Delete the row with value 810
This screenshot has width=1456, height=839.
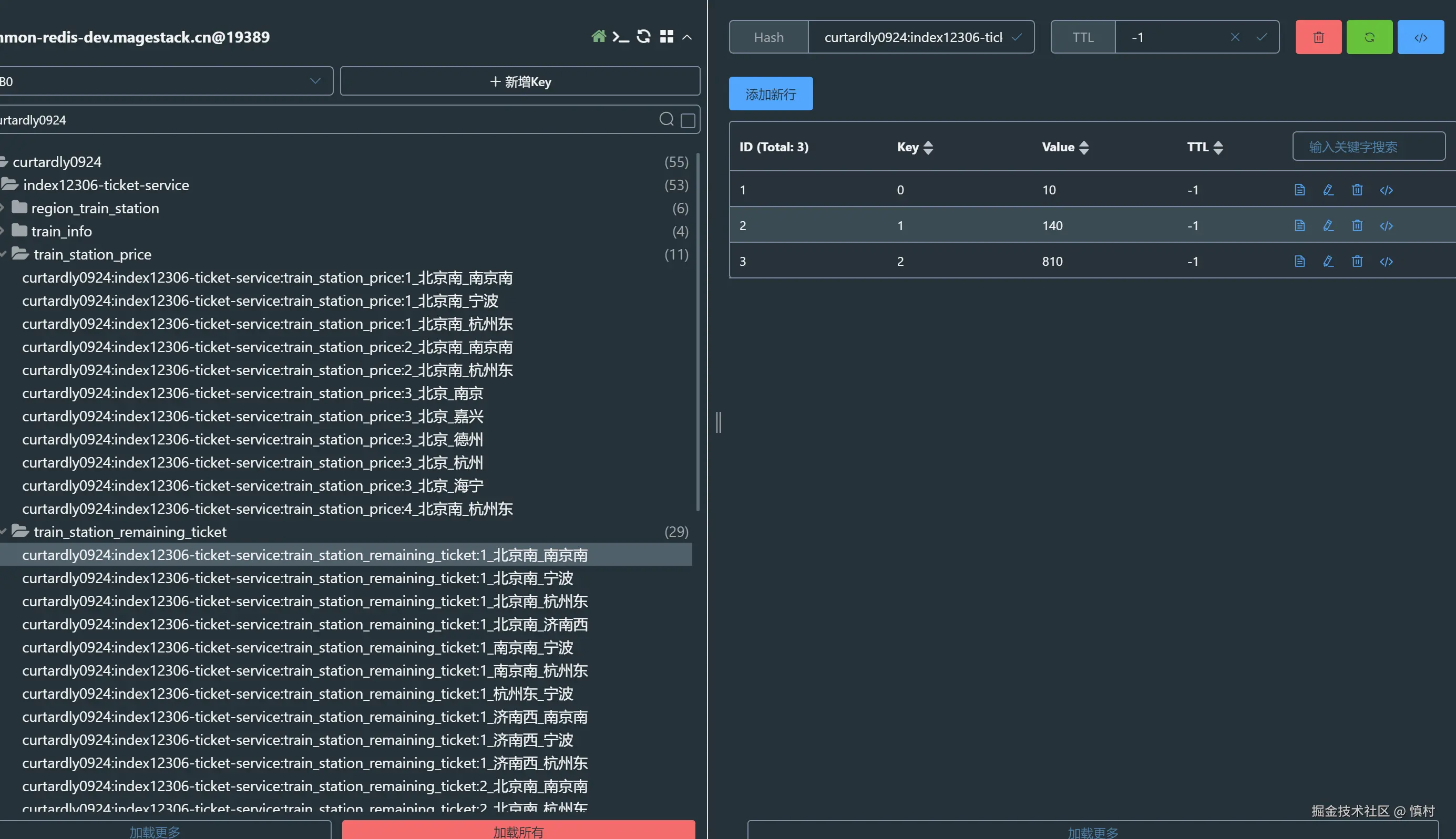pyautogui.click(x=1357, y=261)
